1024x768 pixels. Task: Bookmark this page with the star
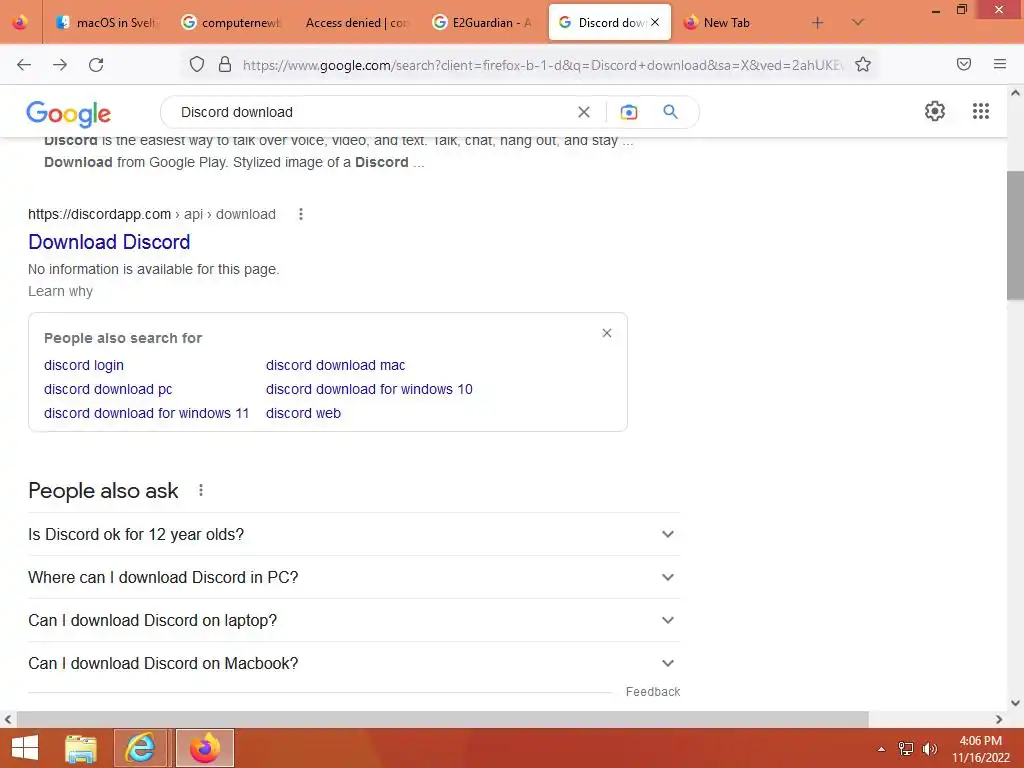[863, 64]
